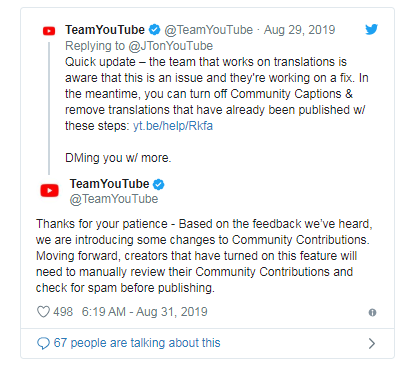This screenshot has width=419, height=369.
Task: Click the bold TeamYouTube name on the main tweet
Action: coord(109,184)
